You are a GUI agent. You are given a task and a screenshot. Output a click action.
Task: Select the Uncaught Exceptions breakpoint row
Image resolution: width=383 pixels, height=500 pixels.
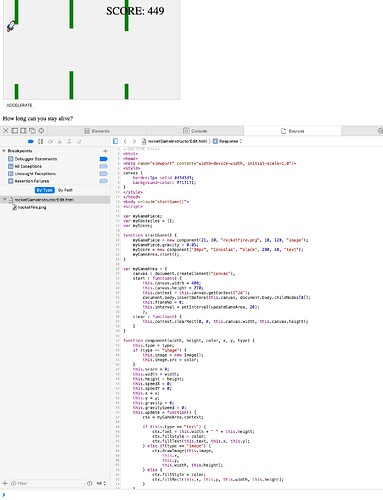[55, 174]
